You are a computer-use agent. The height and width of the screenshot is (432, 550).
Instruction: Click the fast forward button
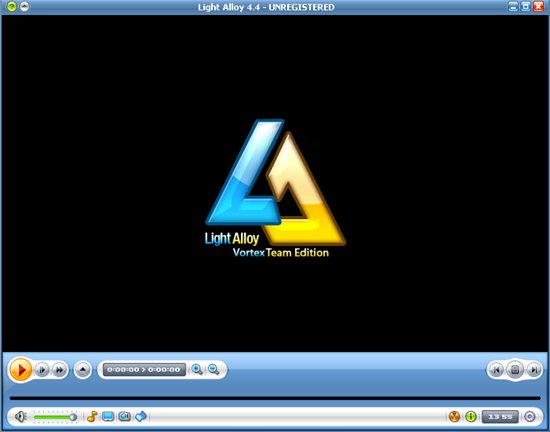pos(59,370)
